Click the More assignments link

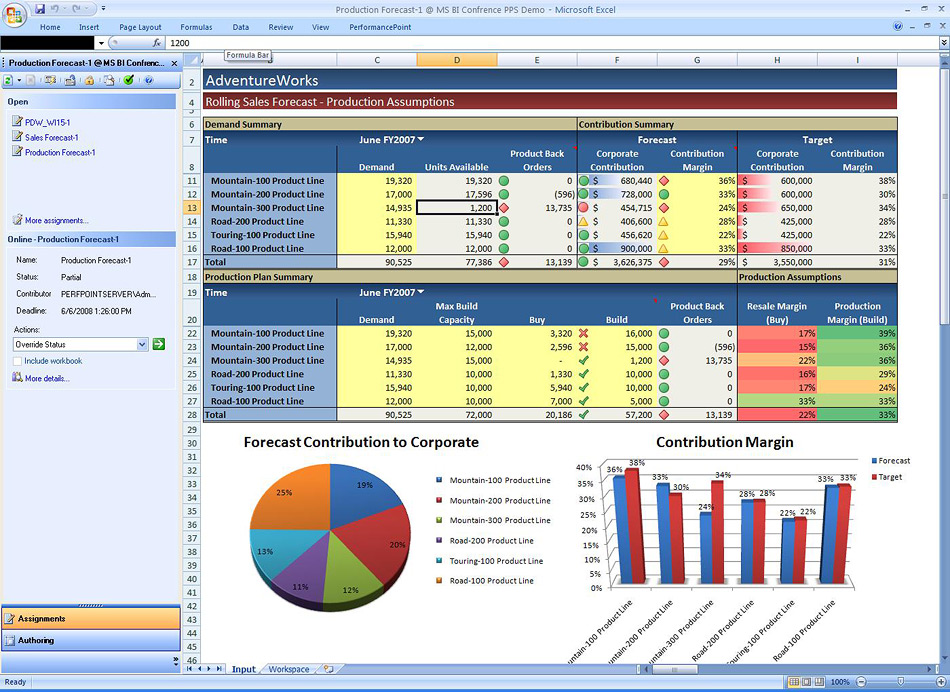56,221
